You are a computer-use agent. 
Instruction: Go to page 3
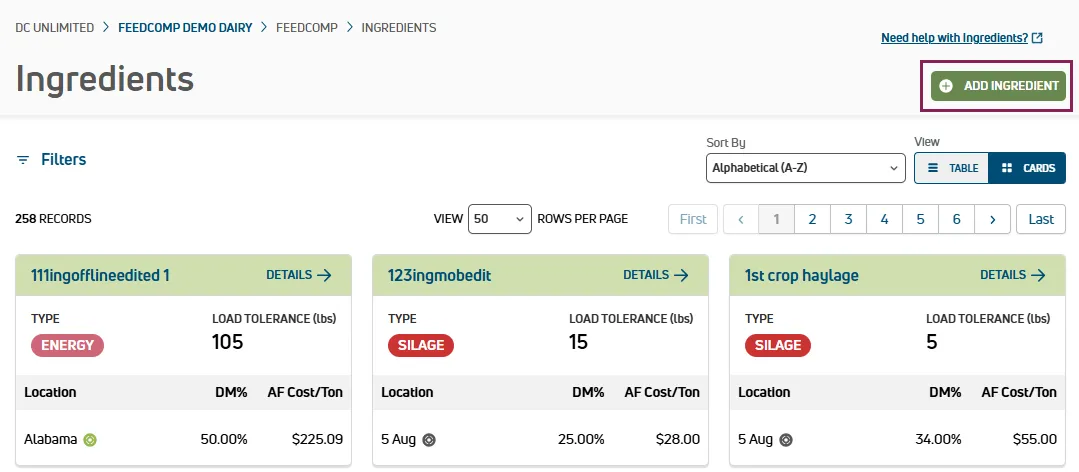(848, 219)
